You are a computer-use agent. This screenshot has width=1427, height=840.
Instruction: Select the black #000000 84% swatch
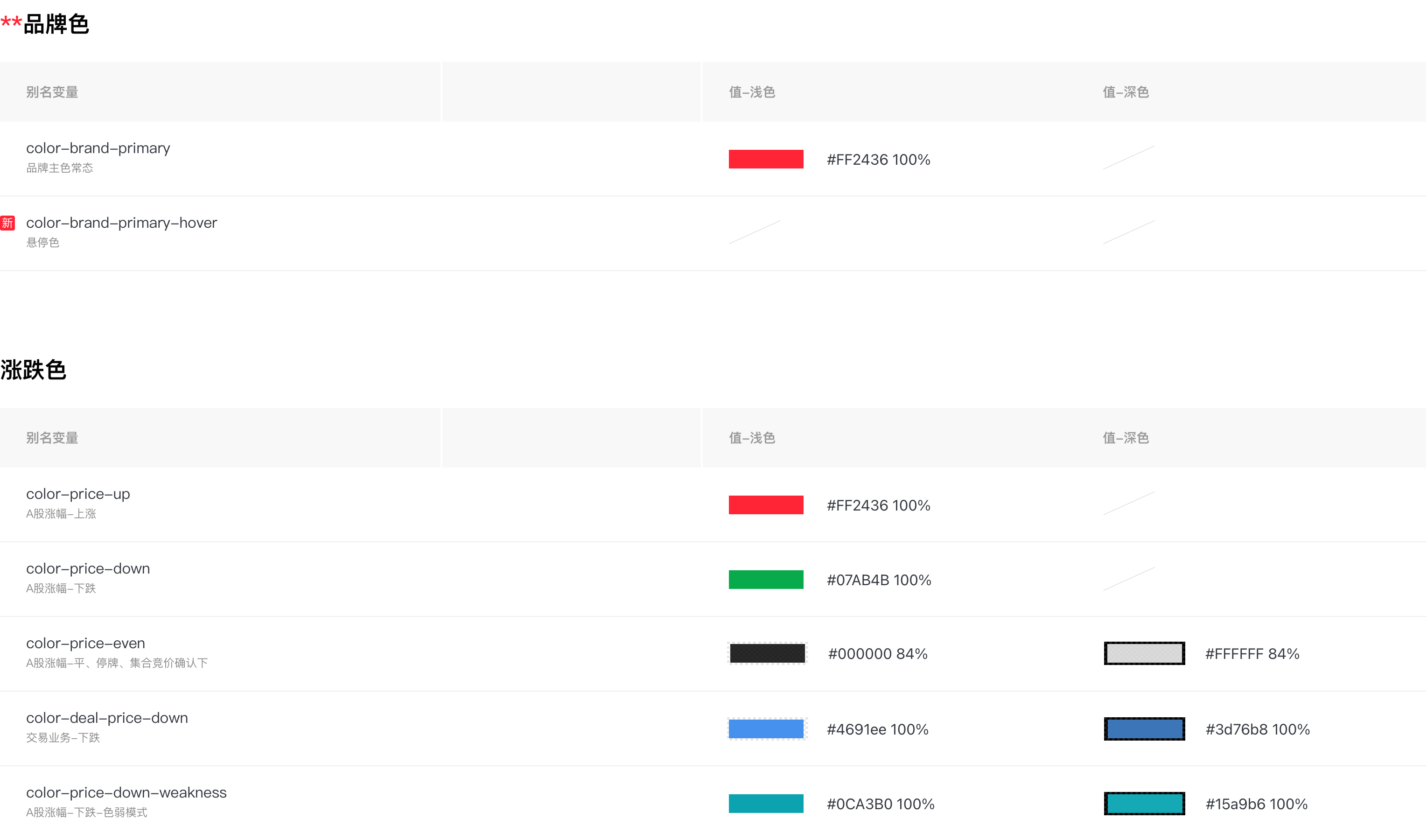767,653
